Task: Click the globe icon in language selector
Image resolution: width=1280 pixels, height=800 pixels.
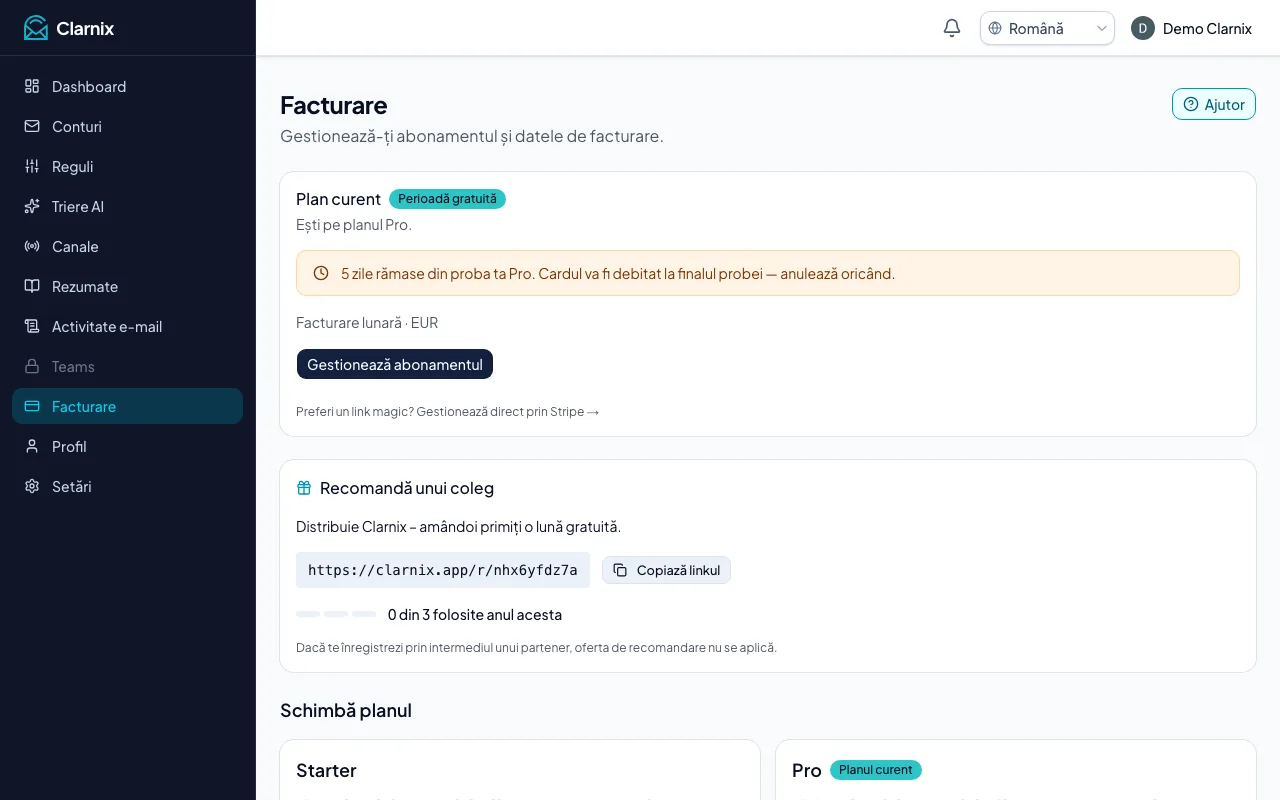Action: click(995, 28)
